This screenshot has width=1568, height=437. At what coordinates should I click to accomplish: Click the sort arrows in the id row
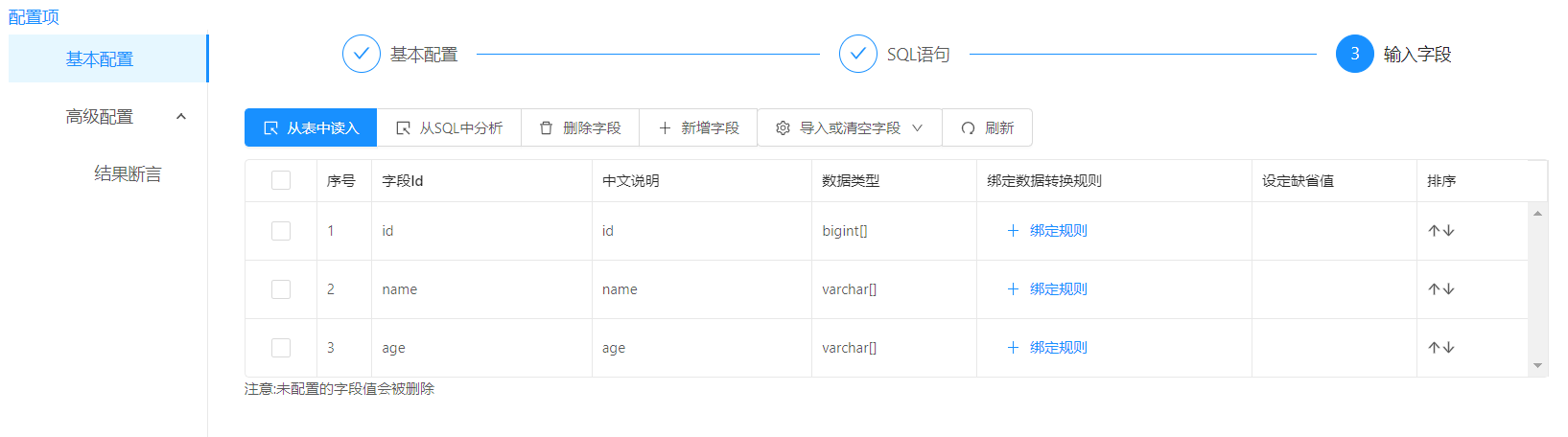[1440, 230]
